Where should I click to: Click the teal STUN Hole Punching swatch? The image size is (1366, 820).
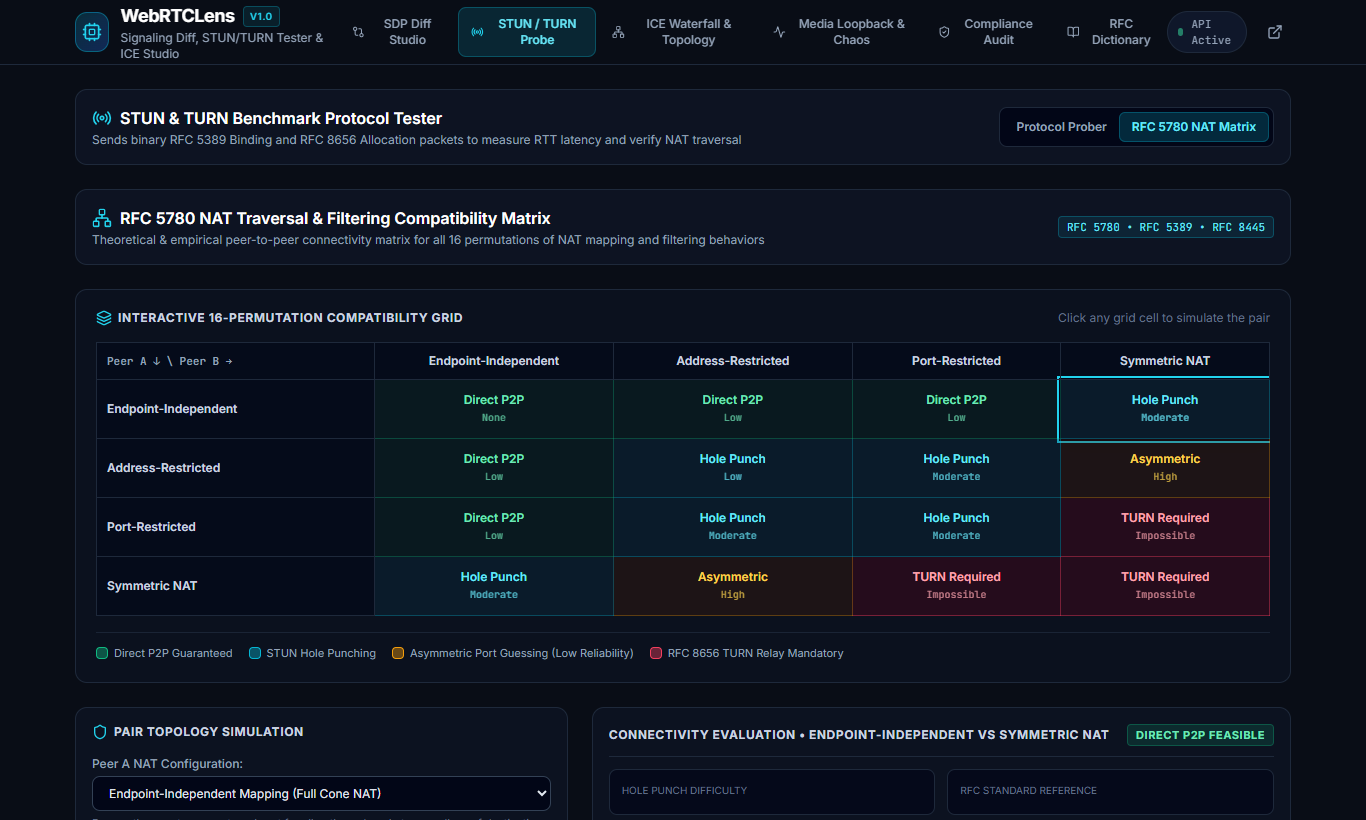(x=255, y=653)
